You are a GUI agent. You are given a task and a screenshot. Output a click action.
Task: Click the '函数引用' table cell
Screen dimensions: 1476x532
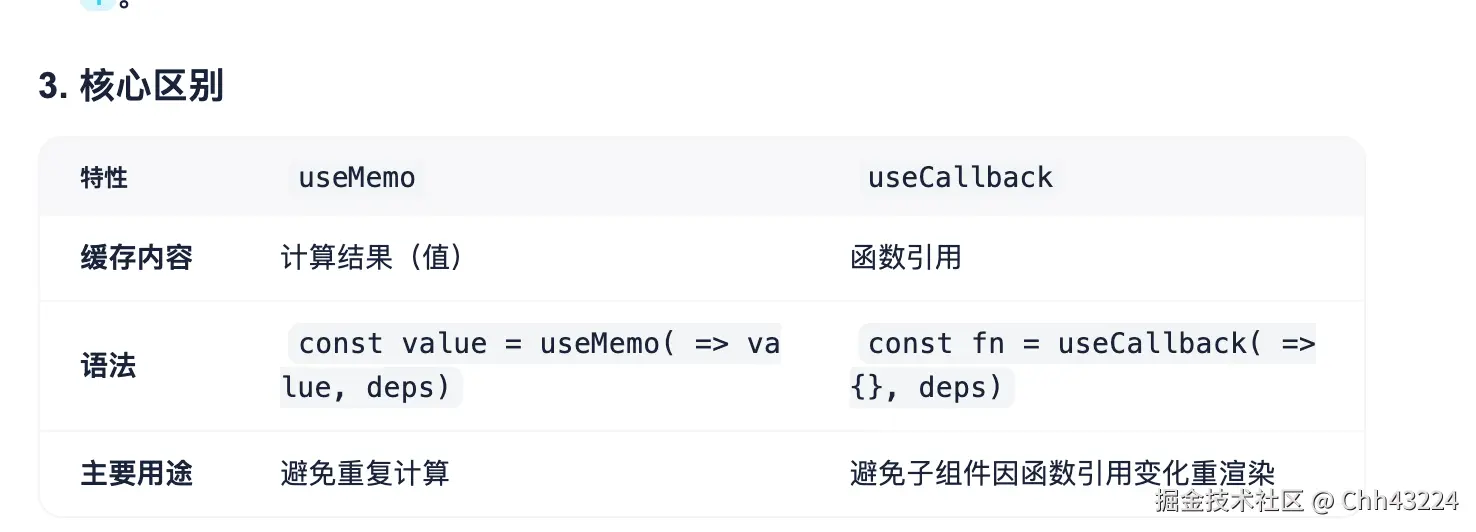point(906,258)
